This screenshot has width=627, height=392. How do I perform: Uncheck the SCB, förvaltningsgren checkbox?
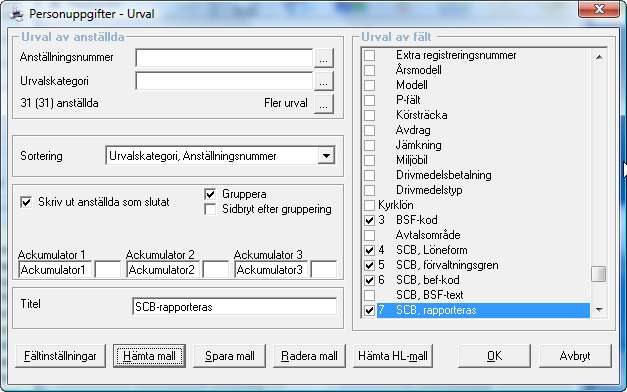coord(369,265)
